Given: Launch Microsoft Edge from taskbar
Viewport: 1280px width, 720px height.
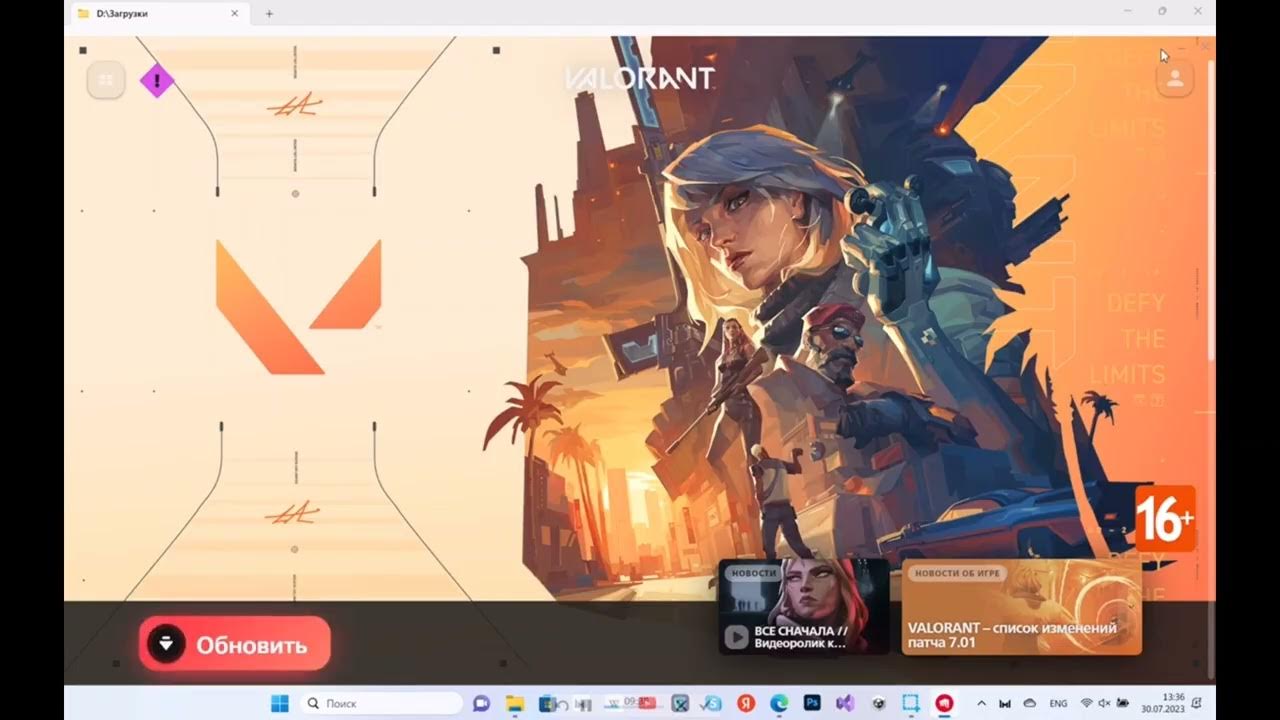Looking at the screenshot, I should coord(779,703).
